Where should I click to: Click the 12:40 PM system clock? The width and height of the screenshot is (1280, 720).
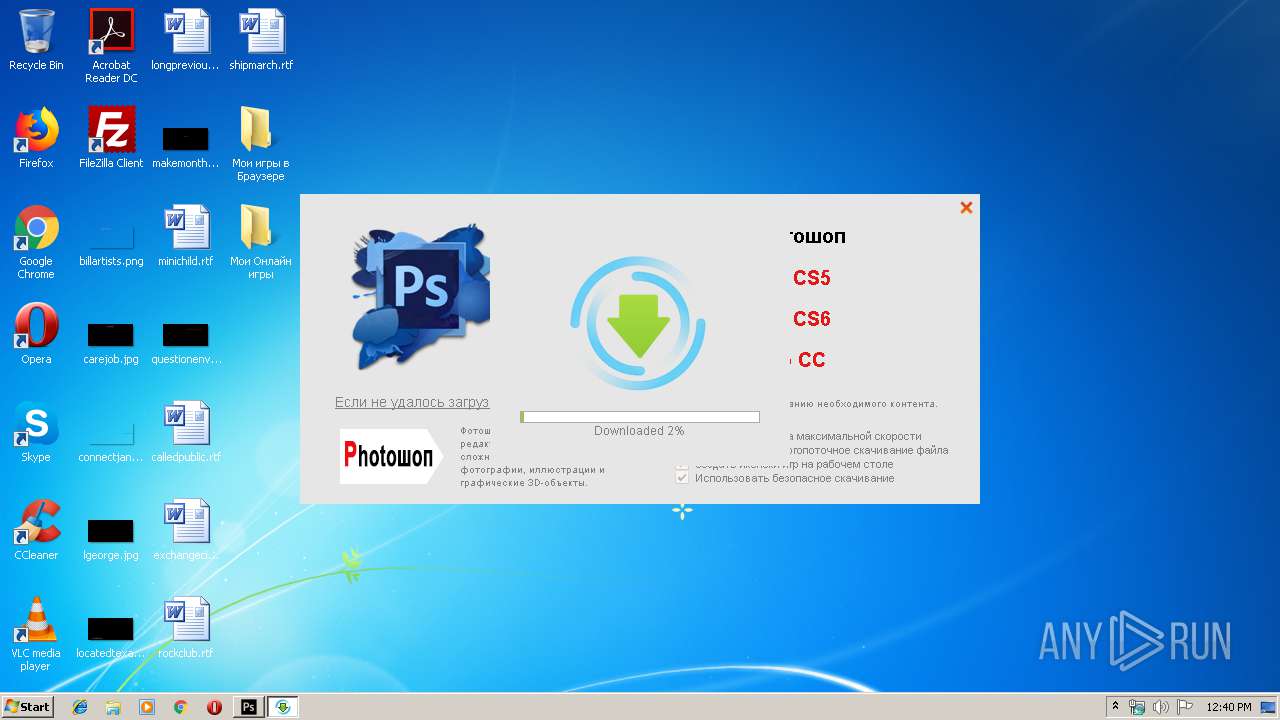[x=1229, y=707]
